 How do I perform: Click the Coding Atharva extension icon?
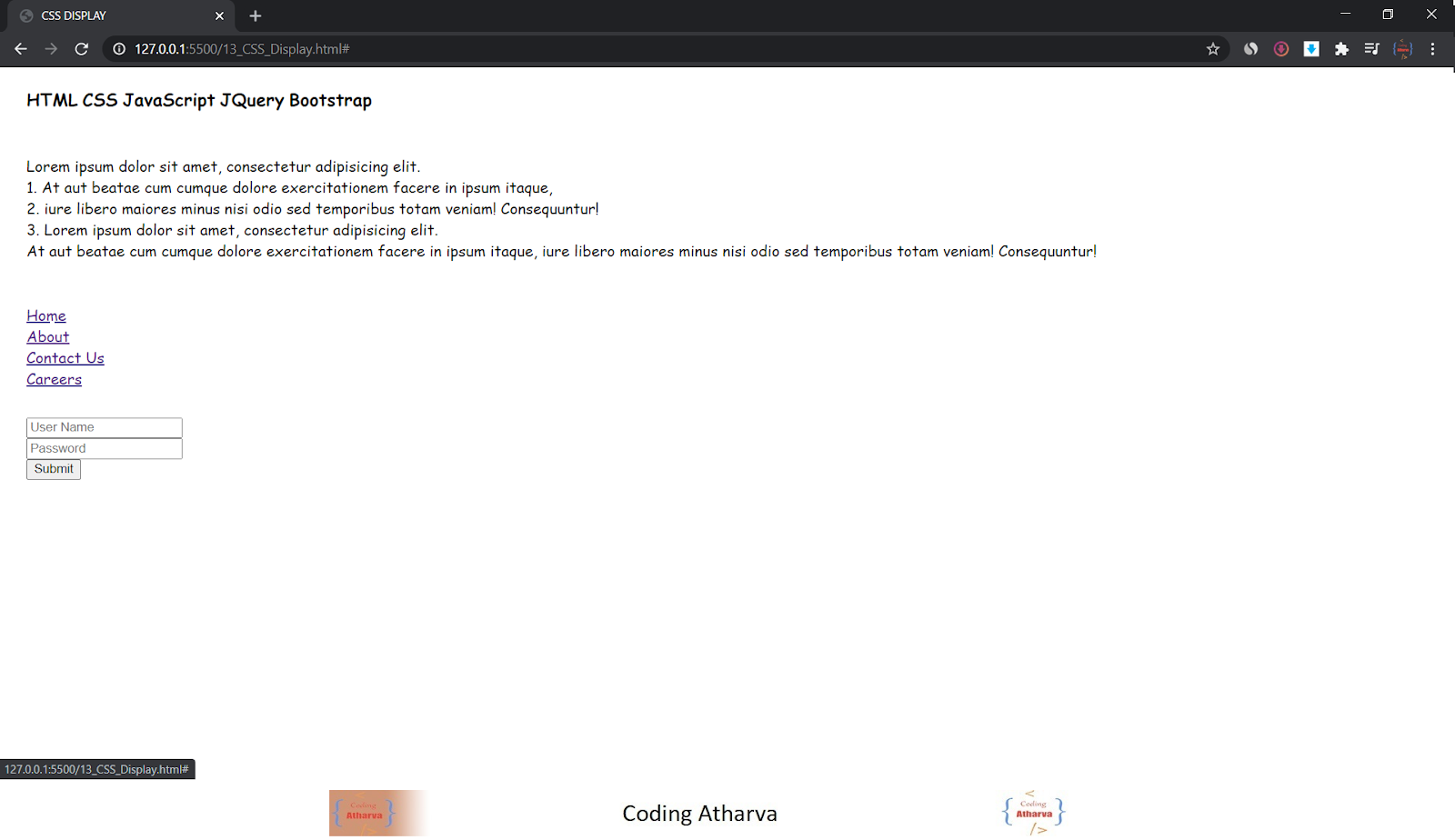[1402, 48]
